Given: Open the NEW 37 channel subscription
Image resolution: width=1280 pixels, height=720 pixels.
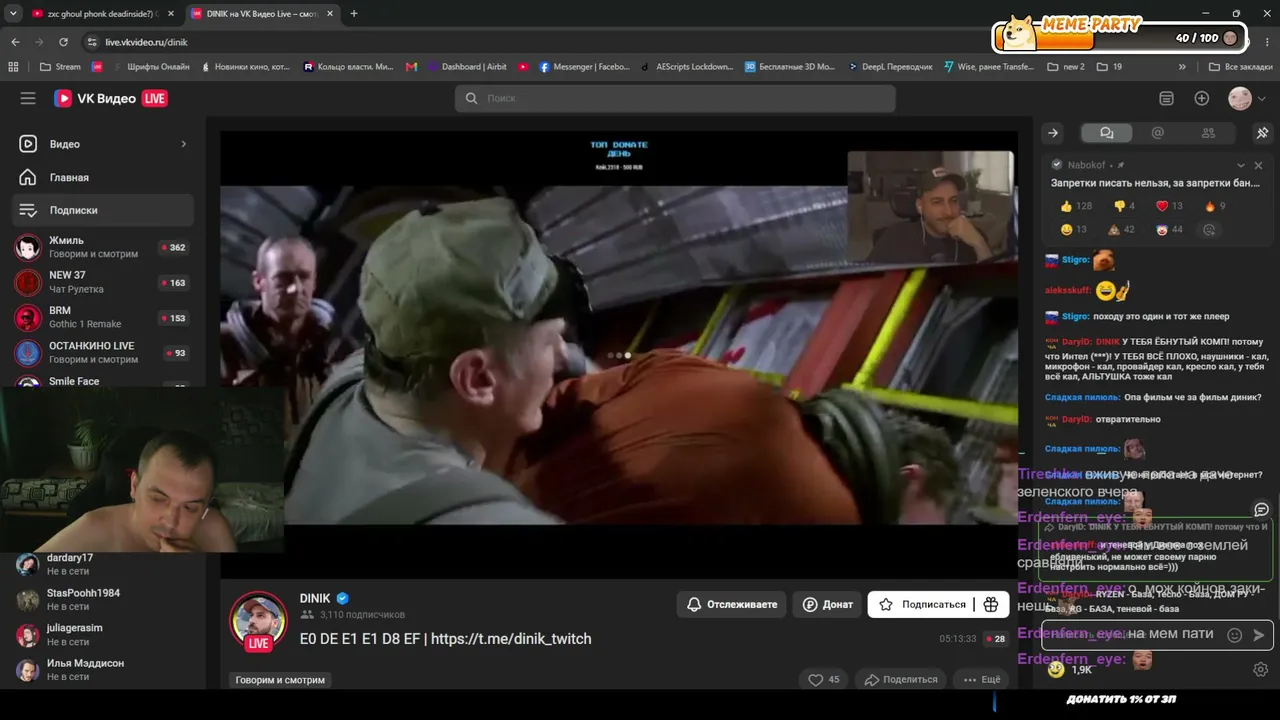Looking at the screenshot, I should tap(103, 282).
